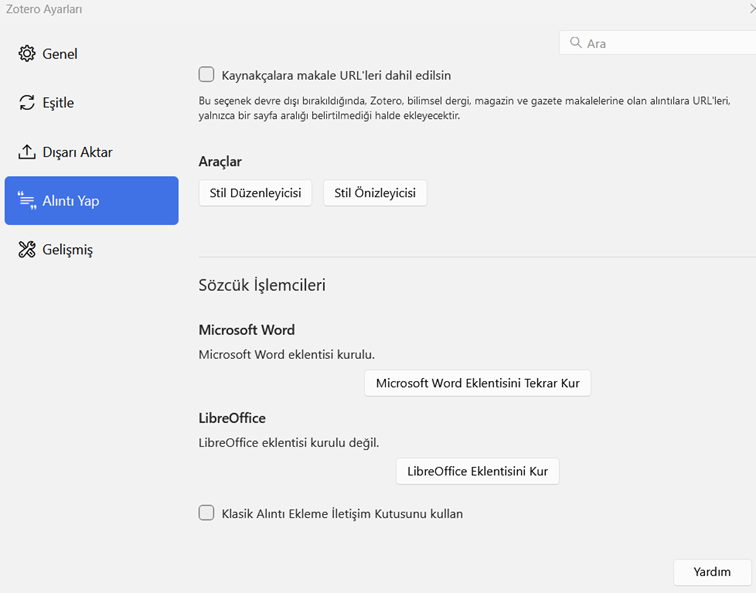
Task: Toggle 'Klasik Alıntı Ekleme İletişim Kutusunu kullan' checkbox
Action: 207,513
